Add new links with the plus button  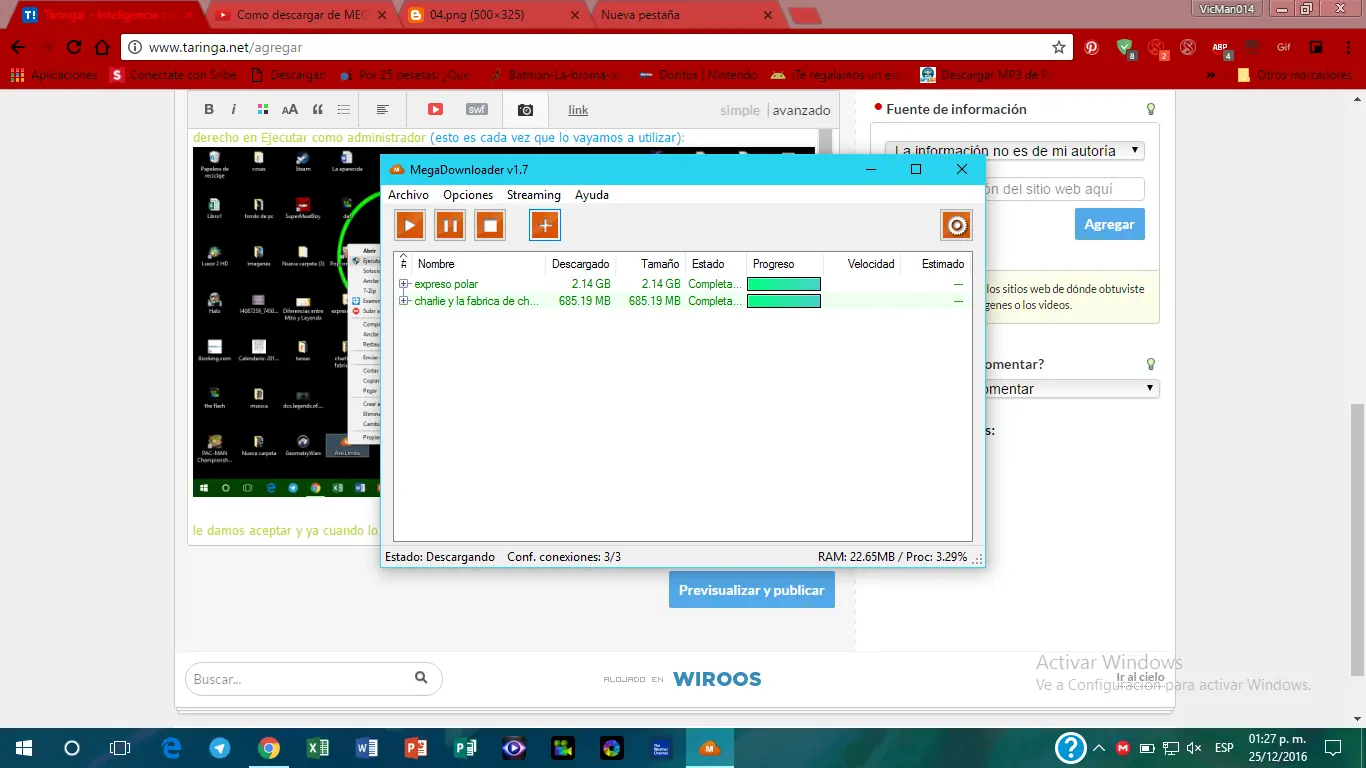tap(545, 225)
